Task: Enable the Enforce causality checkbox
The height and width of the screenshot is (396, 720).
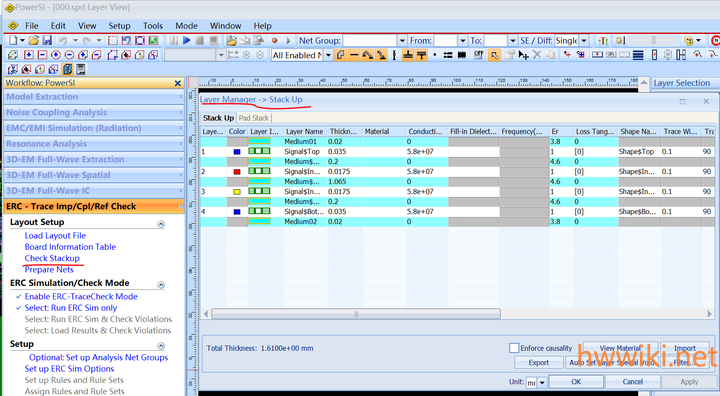Action: click(514, 348)
